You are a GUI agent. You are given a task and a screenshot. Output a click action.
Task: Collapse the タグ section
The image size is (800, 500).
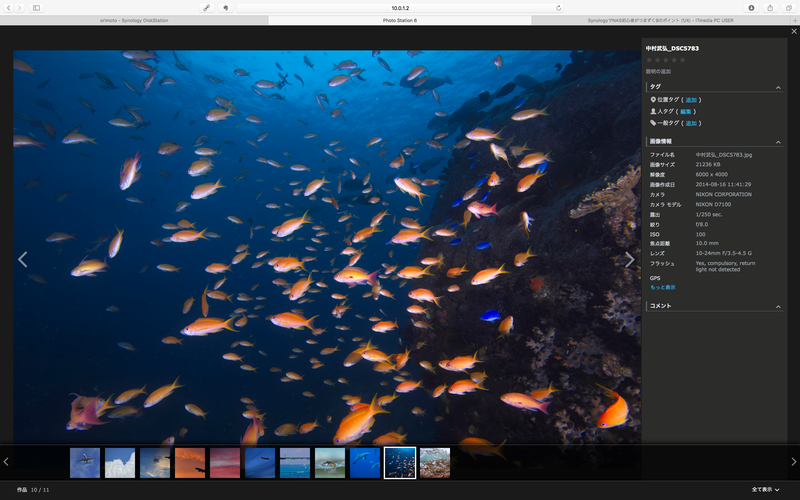778,87
